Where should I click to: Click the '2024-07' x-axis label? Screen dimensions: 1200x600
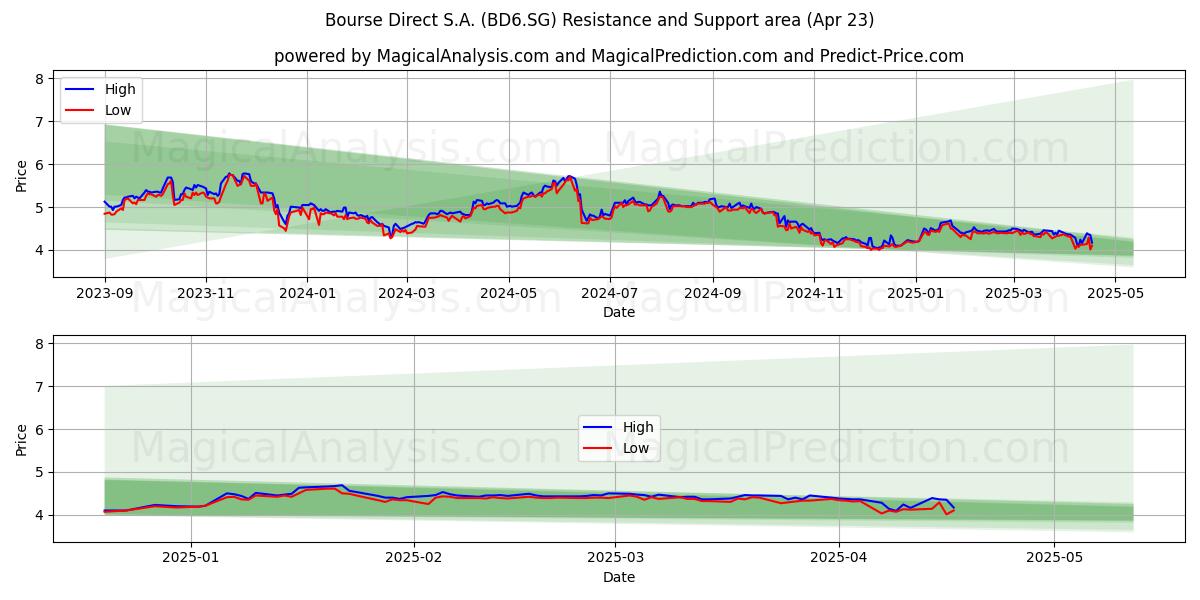click(x=610, y=295)
